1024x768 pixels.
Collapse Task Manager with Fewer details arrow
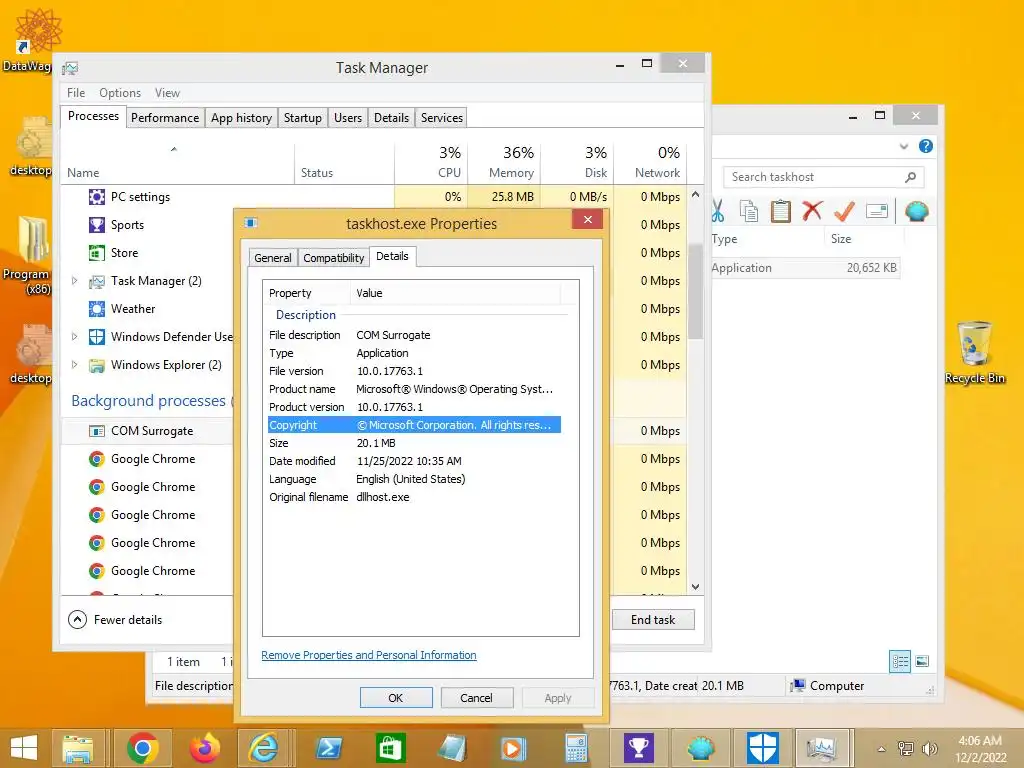[77, 620]
